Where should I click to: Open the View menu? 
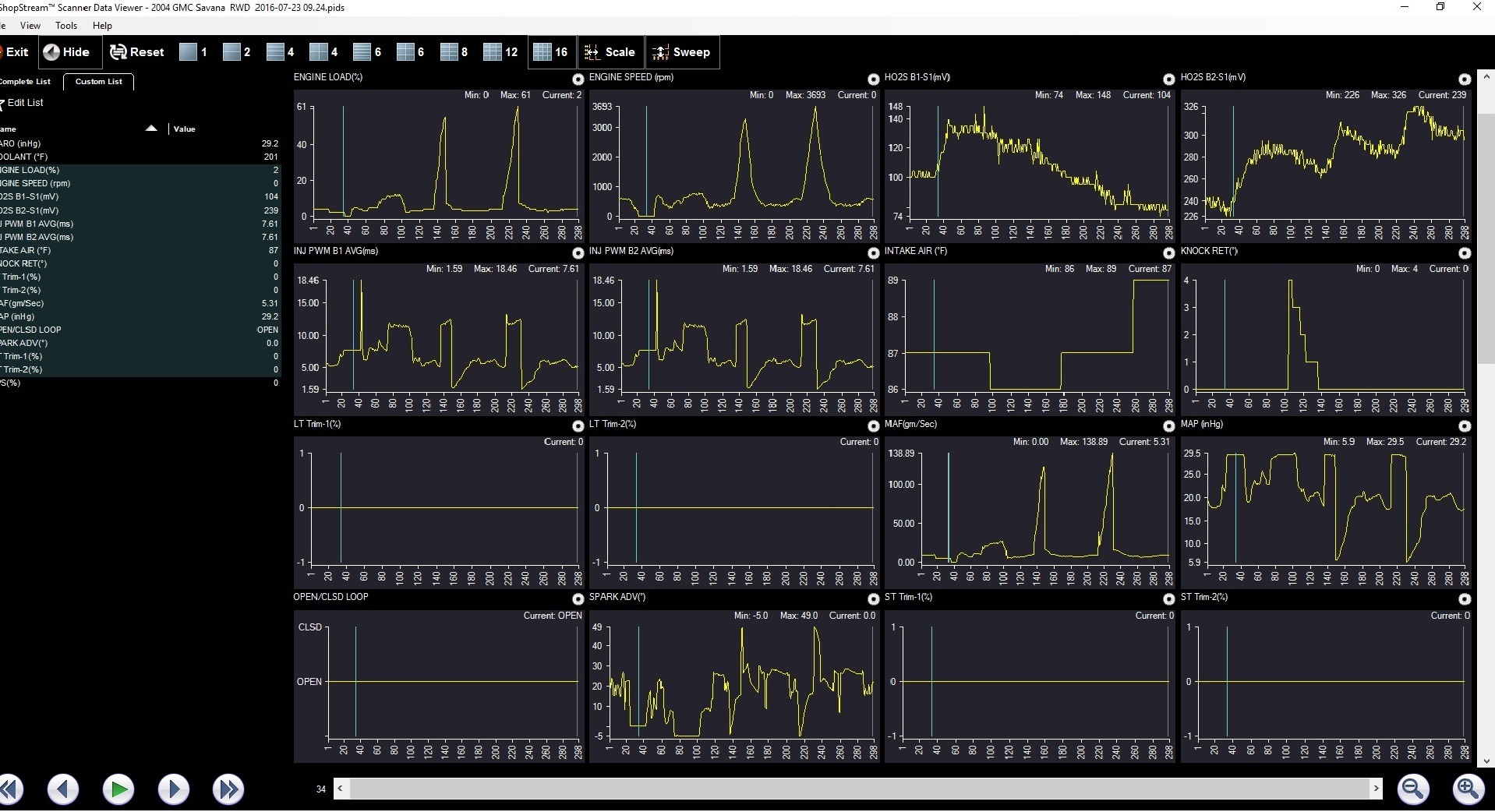click(x=30, y=26)
